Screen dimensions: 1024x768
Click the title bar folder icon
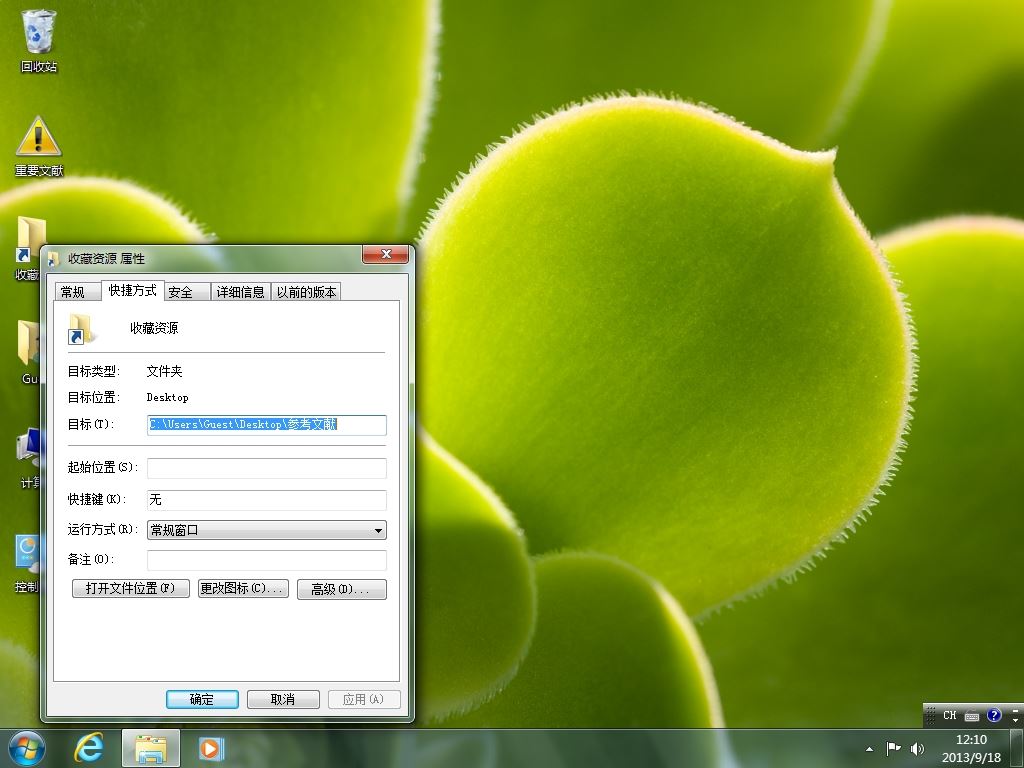tap(54, 259)
